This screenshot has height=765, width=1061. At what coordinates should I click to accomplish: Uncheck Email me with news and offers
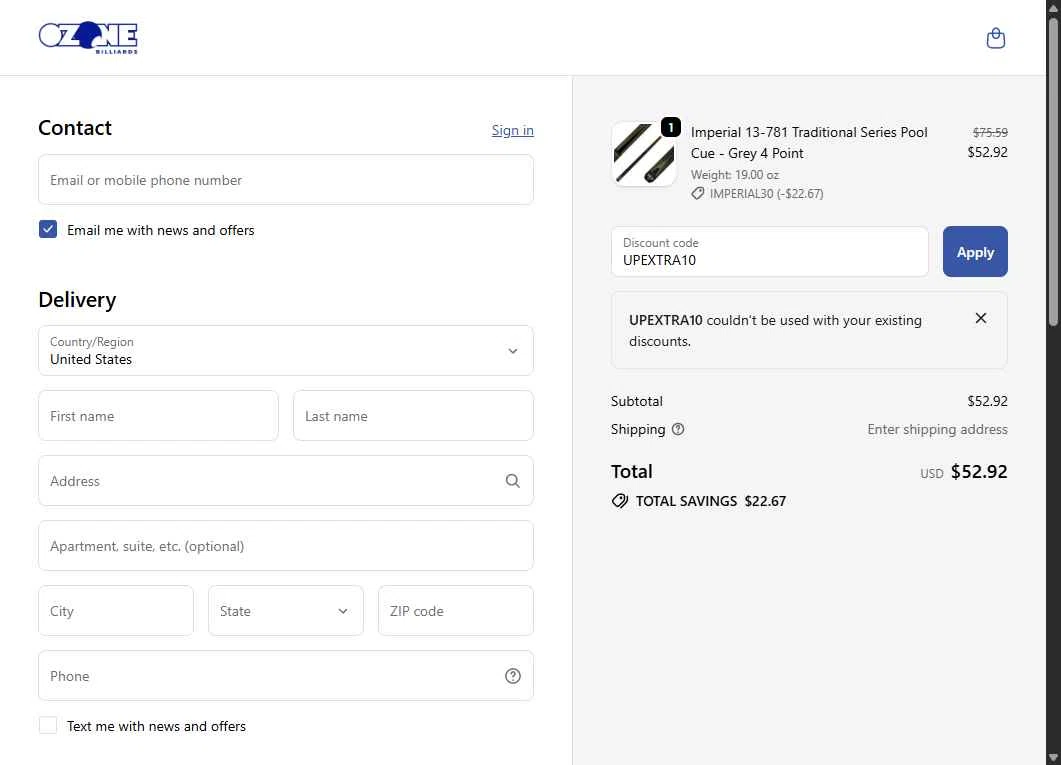click(48, 229)
